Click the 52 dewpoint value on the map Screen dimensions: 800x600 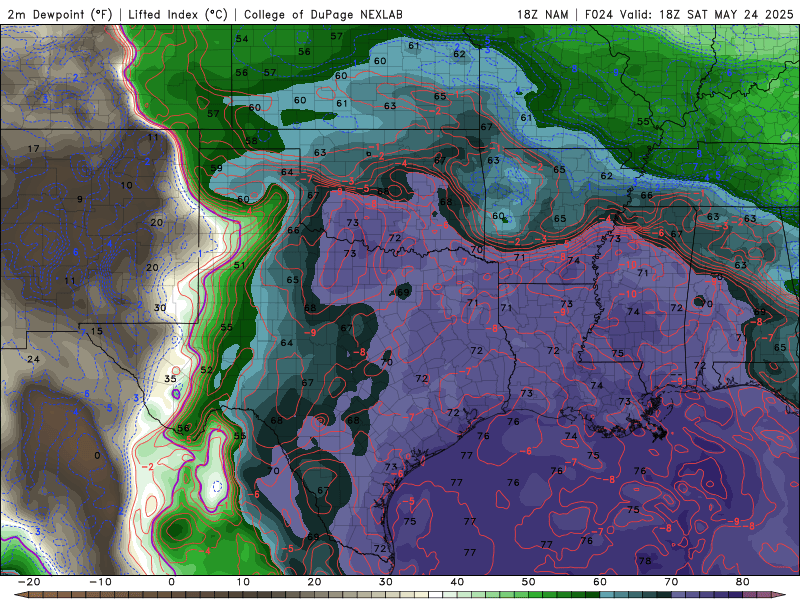point(206,369)
